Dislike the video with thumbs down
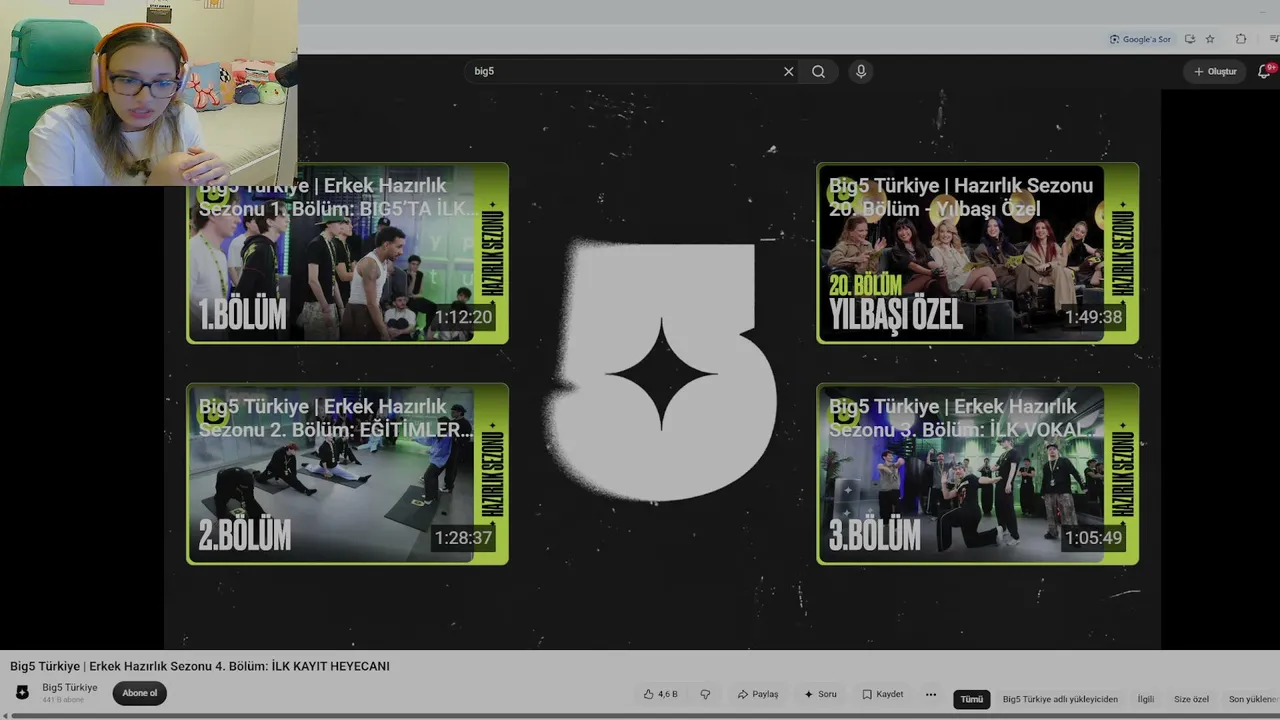Viewport: 1280px width, 720px height. 705,694
